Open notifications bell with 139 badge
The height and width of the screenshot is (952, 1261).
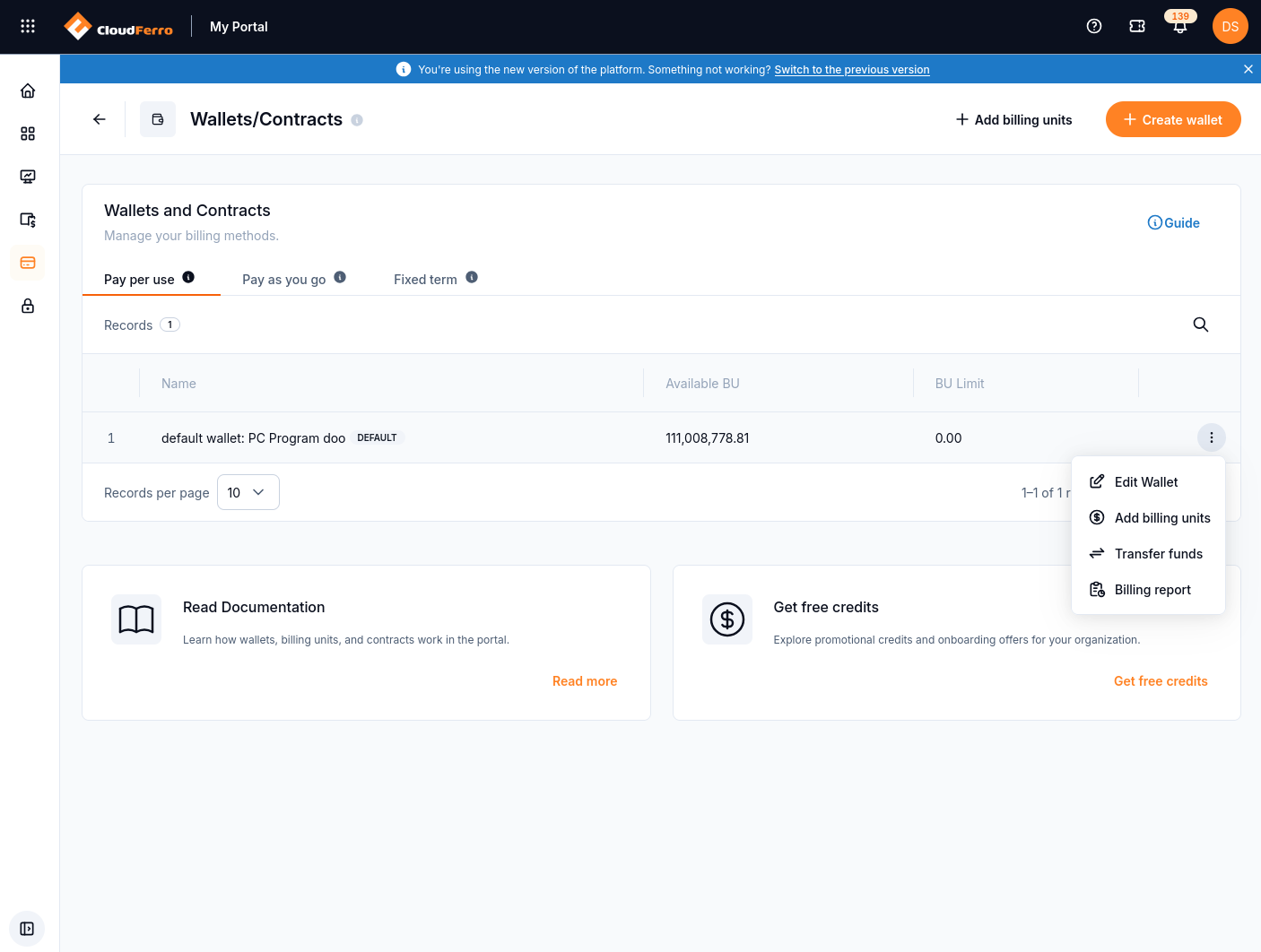[1180, 26]
